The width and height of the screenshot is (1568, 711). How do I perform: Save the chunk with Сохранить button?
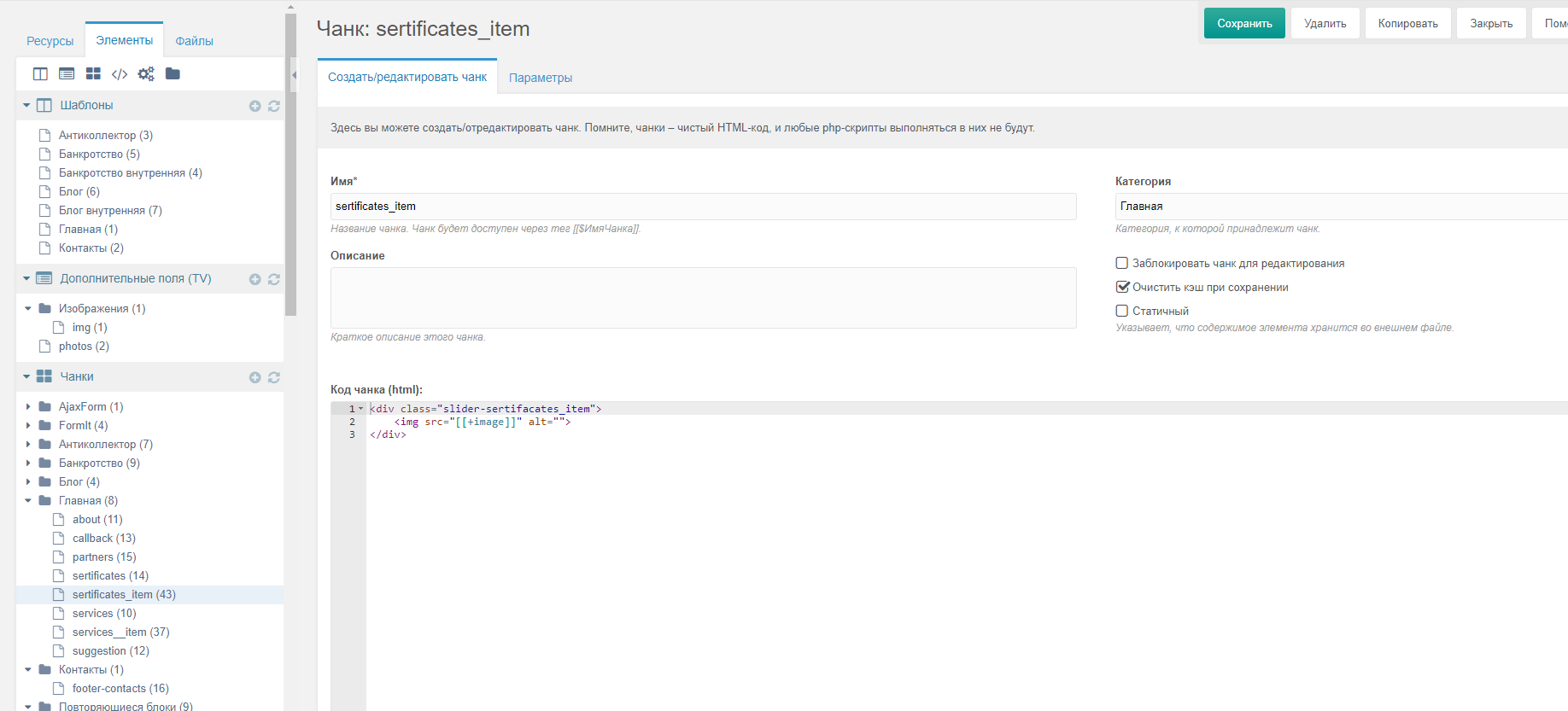pyautogui.click(x=1244, y=24)
